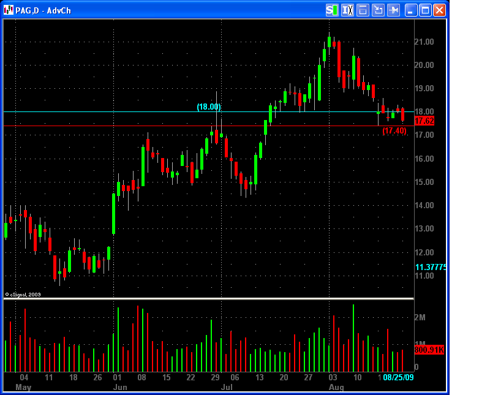Click the red 17.62 last price marker
Image resolution: width=490 pixels, height=395 pixels.
click(x=424, y=121)
